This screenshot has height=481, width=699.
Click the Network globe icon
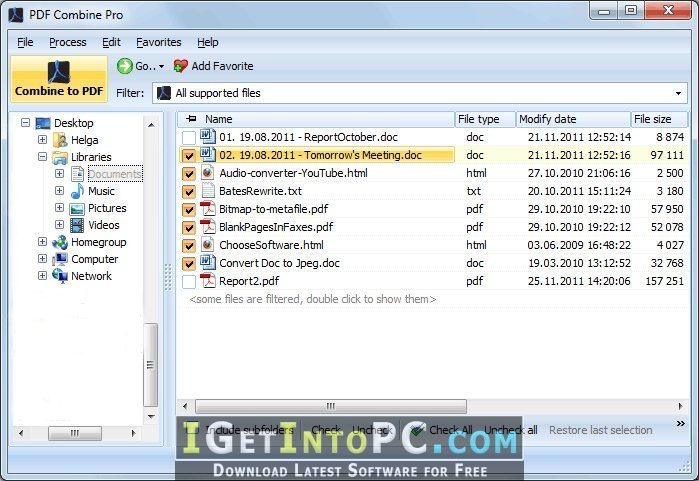point(60,276)
